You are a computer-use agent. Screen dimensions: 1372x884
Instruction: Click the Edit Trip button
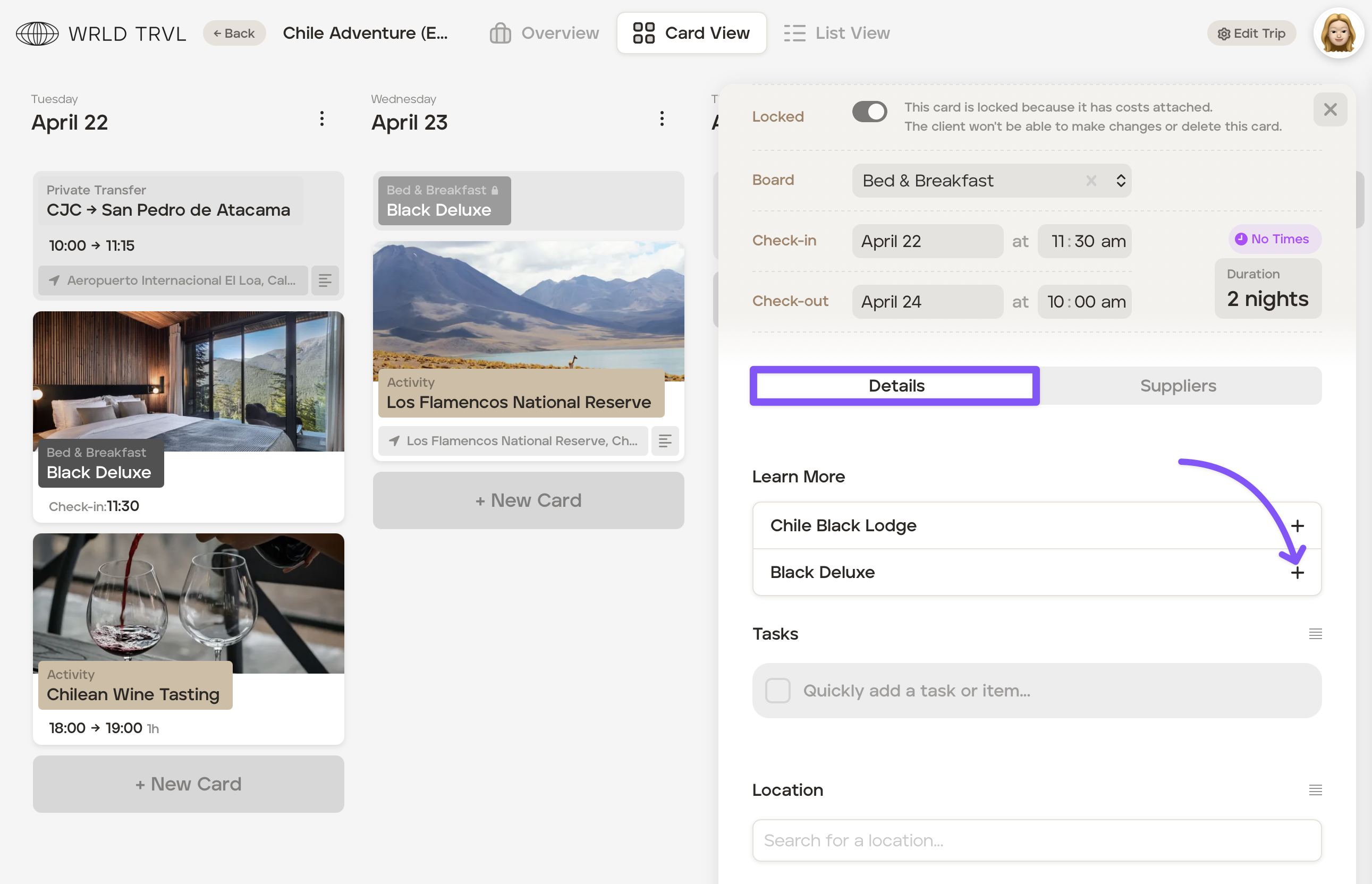coord(1251,33)
